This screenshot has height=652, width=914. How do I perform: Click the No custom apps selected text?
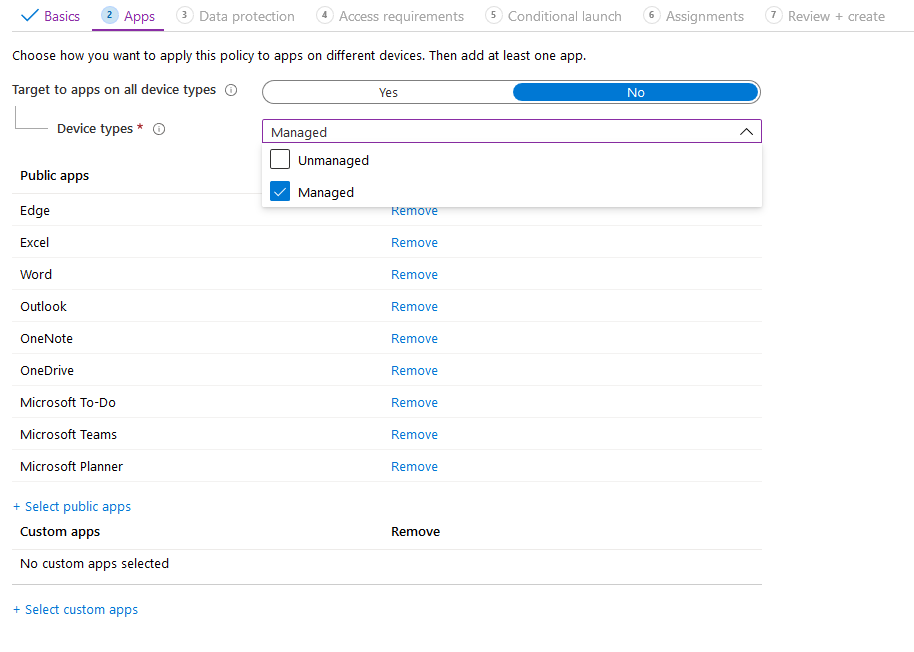point(94,564)
